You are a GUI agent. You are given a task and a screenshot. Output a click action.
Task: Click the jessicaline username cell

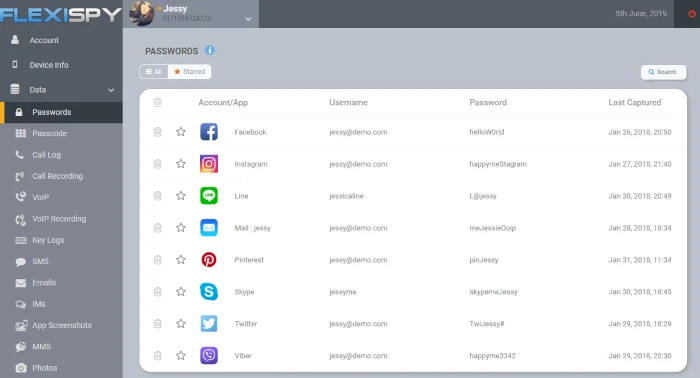346,196
